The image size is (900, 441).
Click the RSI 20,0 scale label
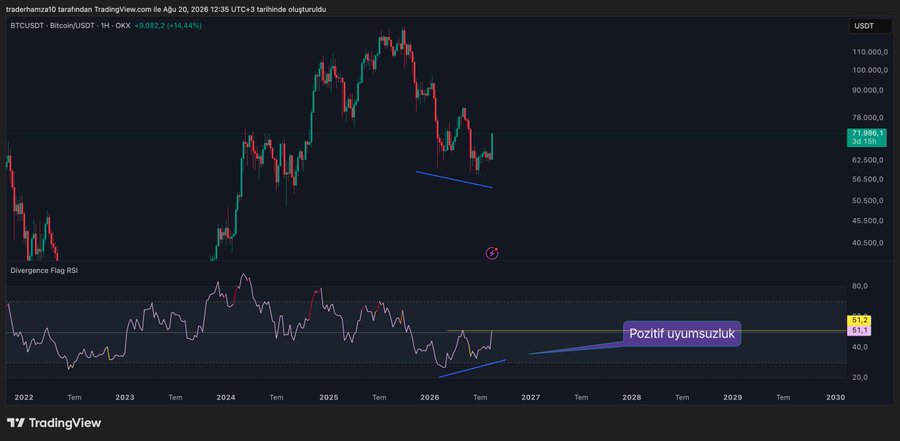(x=859, y=377)
